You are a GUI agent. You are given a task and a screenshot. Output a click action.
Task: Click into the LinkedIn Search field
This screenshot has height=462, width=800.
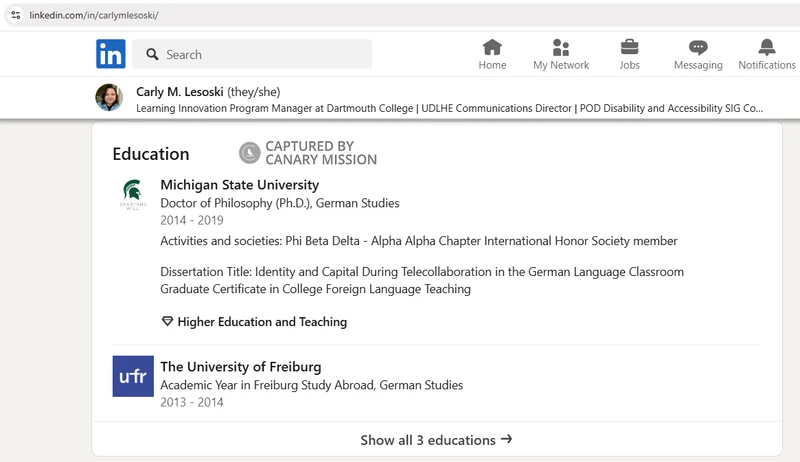click(x=252, y=54)
